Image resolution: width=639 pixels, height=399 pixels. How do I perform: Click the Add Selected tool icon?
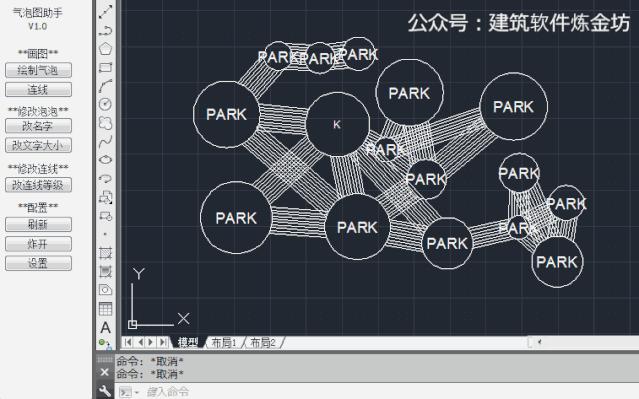point(105,344)
